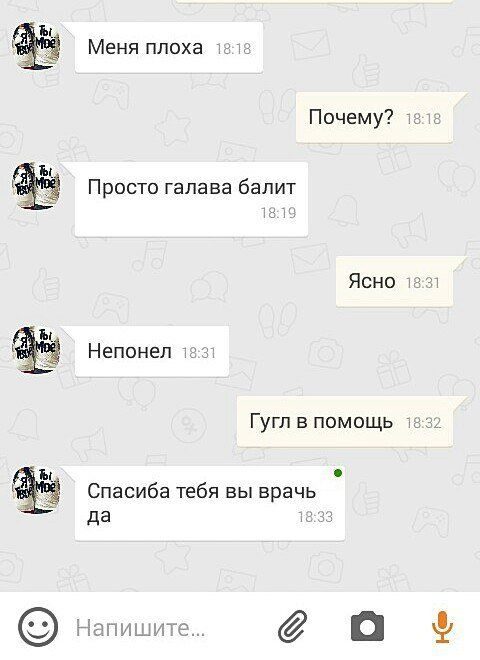
Task: Open the camera to send photo
Action: 368,627
